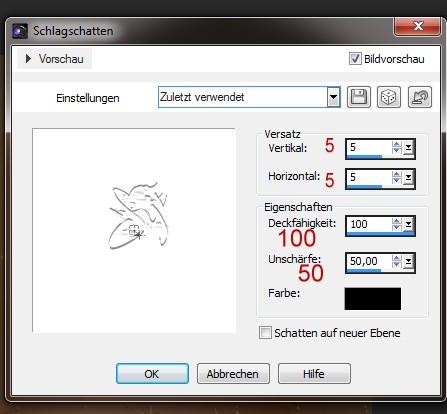This screenshot has width=447, height=414.
Task: Open the Unschärfe slider dropdown
Action: point(408,262)
